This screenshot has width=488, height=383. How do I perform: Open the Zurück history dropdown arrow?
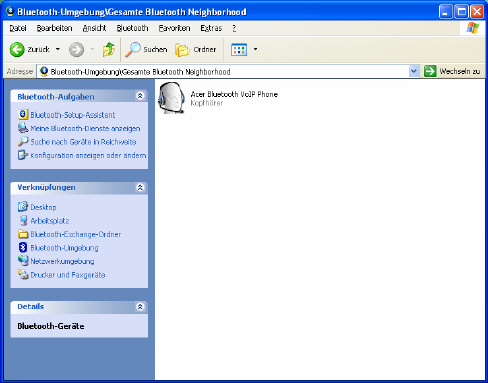click(58, 49)
